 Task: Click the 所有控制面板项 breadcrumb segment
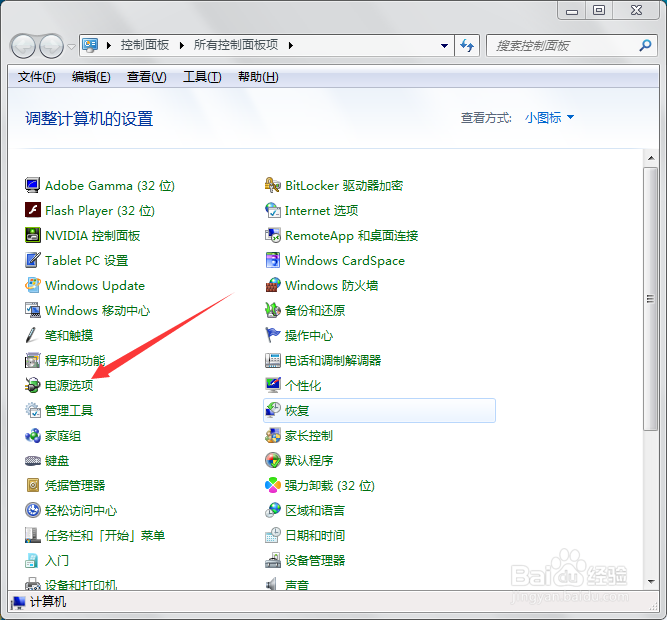click(x=236, y=45)
